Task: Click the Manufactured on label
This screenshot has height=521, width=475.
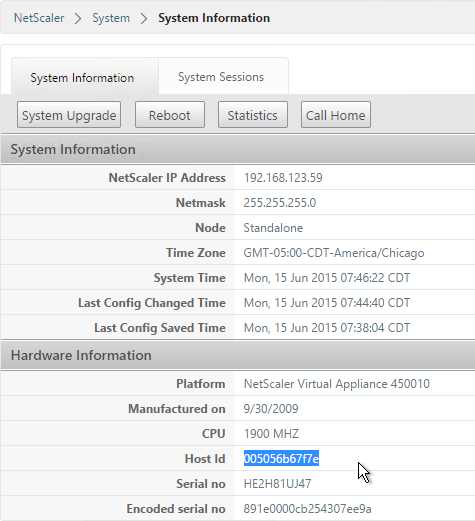Action: (177, 409)
